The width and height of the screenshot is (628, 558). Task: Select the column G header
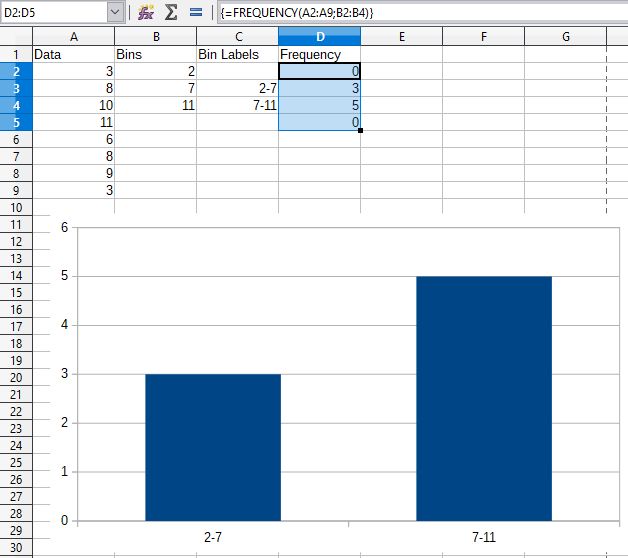click(x=565, y=37)
